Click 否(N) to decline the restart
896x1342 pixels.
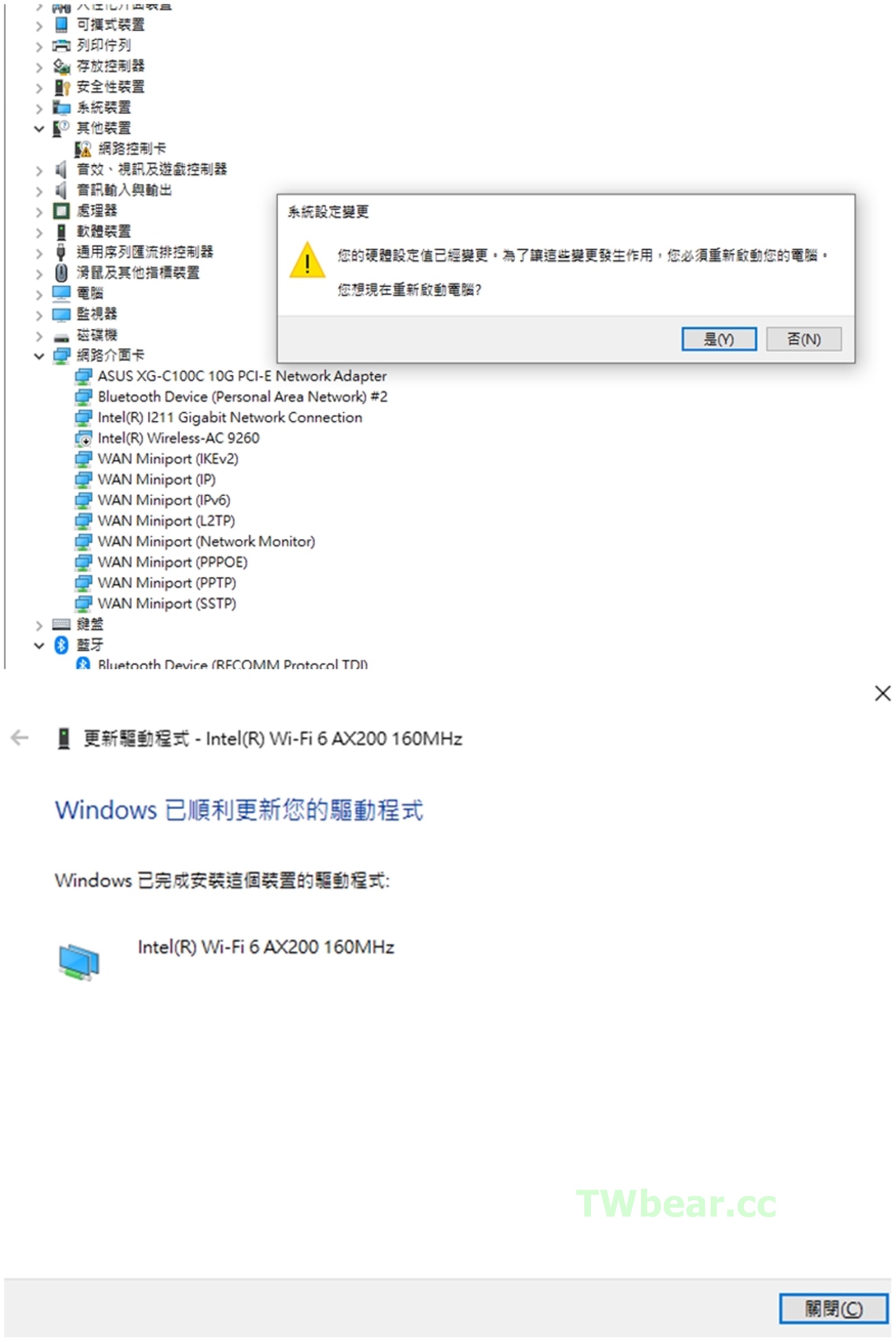[x=804, y=339]
